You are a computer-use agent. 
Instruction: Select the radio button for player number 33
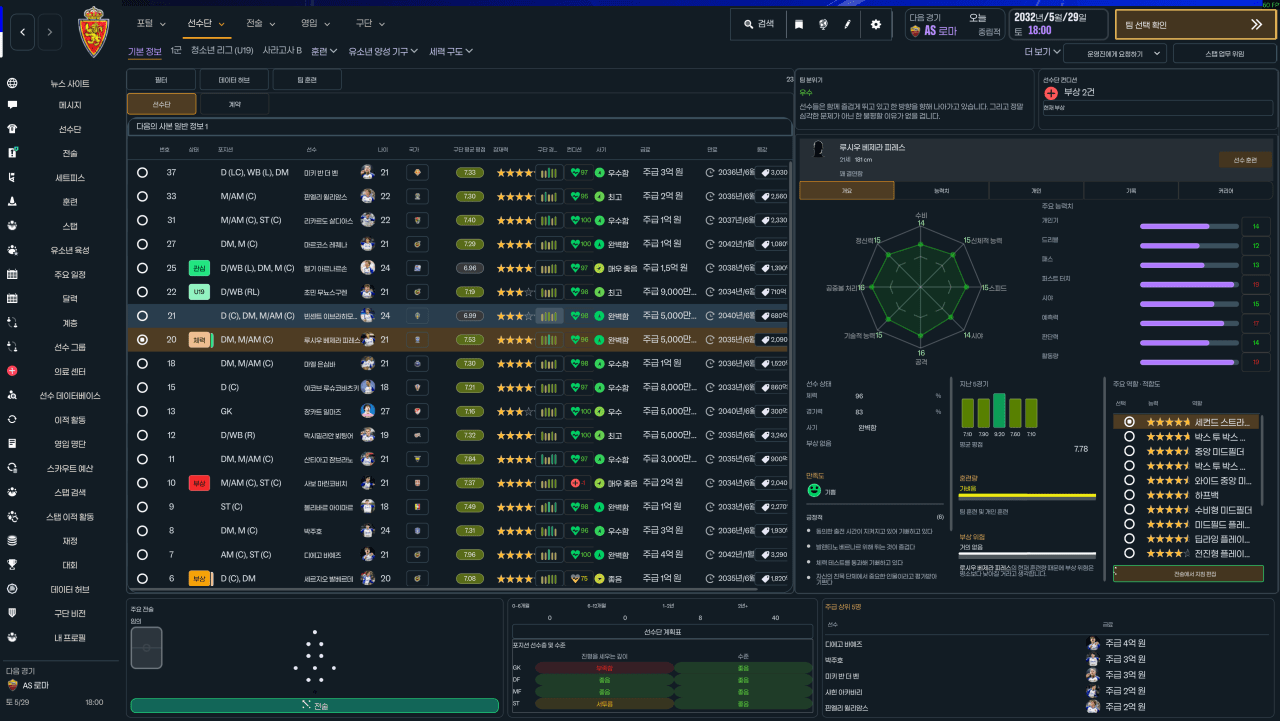click(142, 196)
